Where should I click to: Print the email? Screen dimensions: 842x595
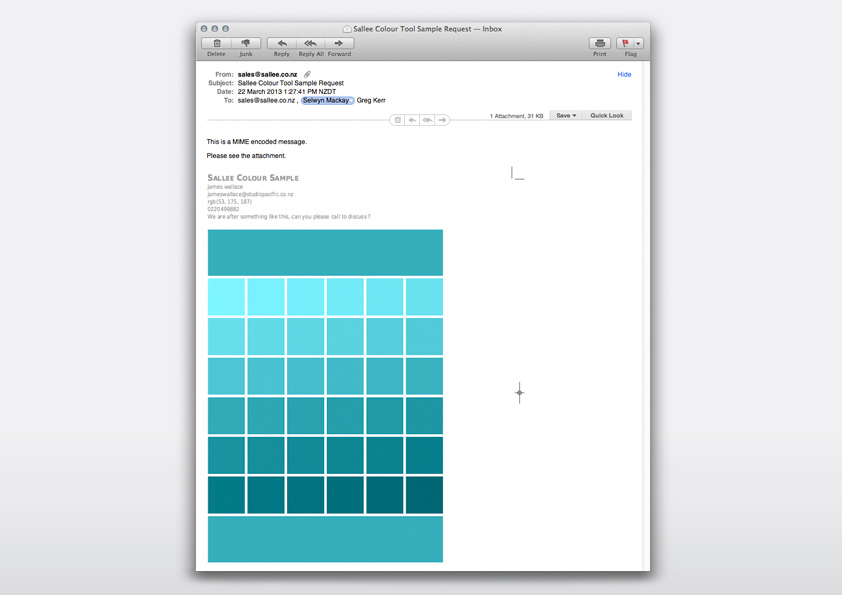point(600,43)
